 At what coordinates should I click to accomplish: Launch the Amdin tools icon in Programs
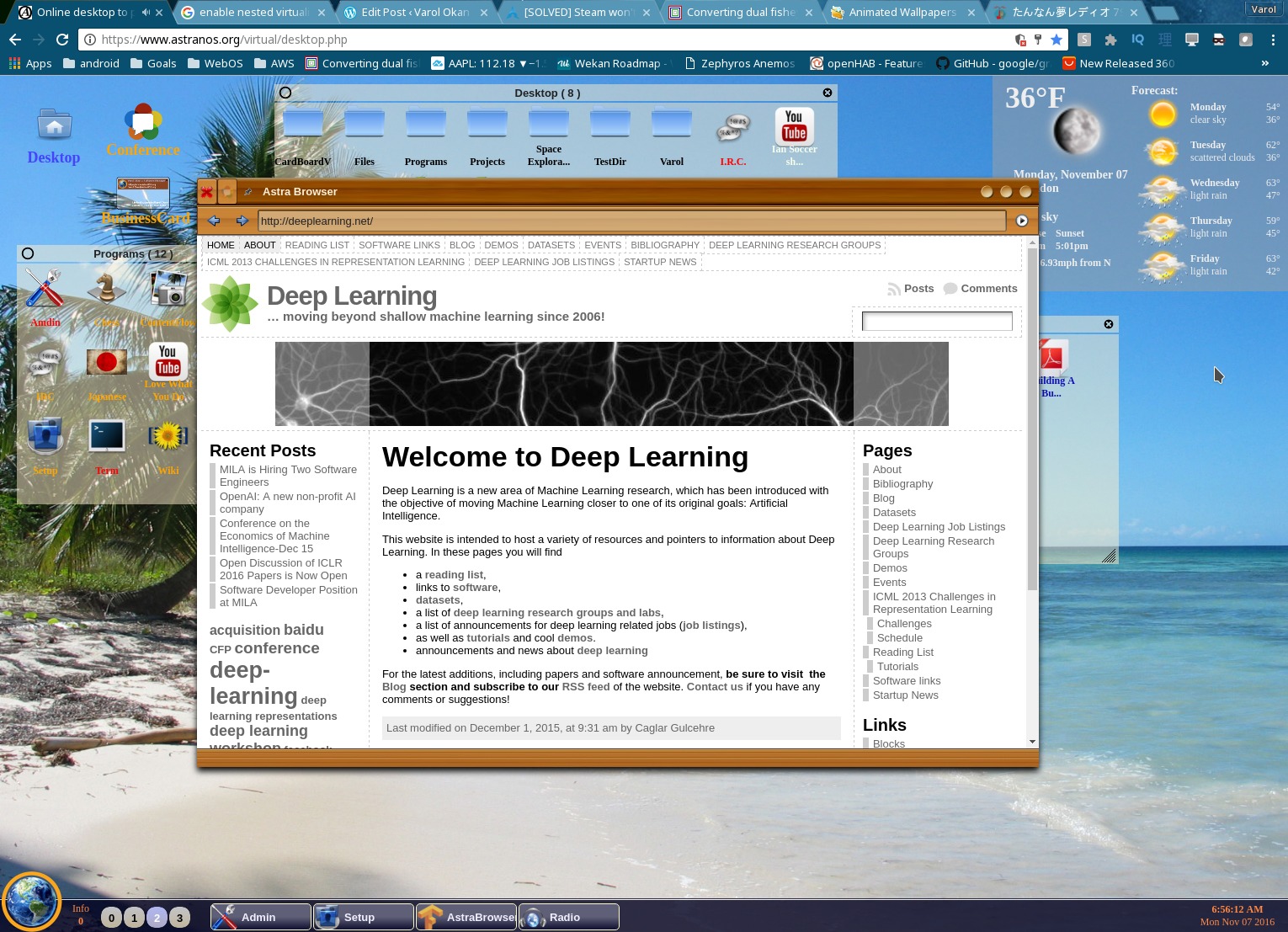[44, 288]
